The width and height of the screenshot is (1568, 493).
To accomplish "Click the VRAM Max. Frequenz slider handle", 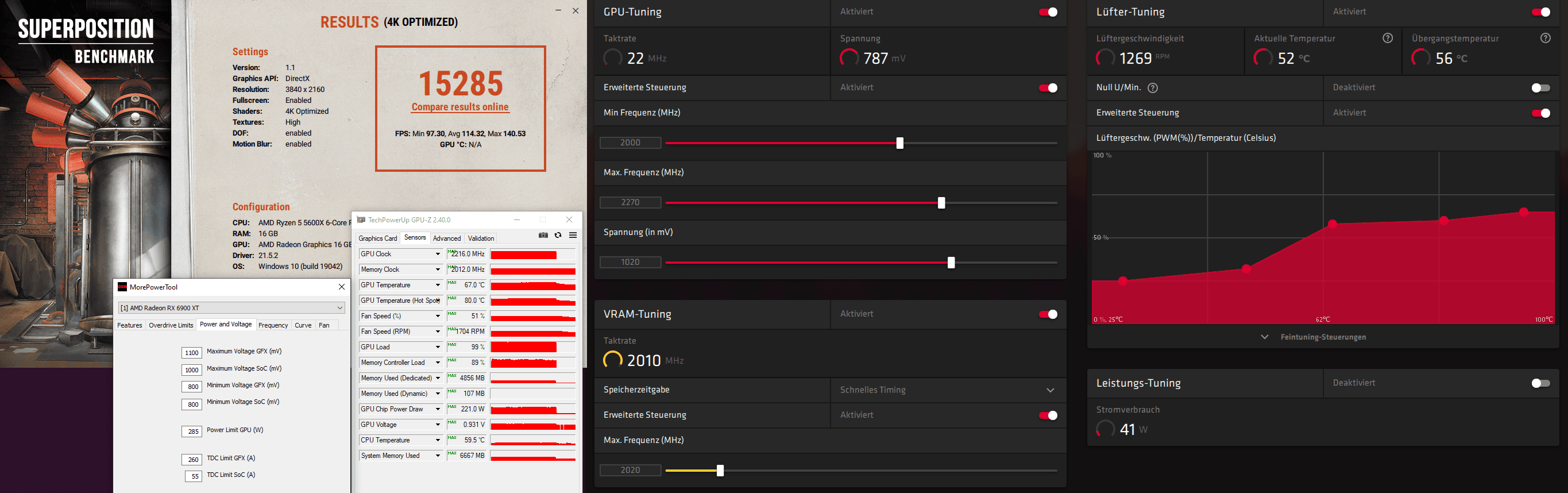I will (x=720, y=471).
